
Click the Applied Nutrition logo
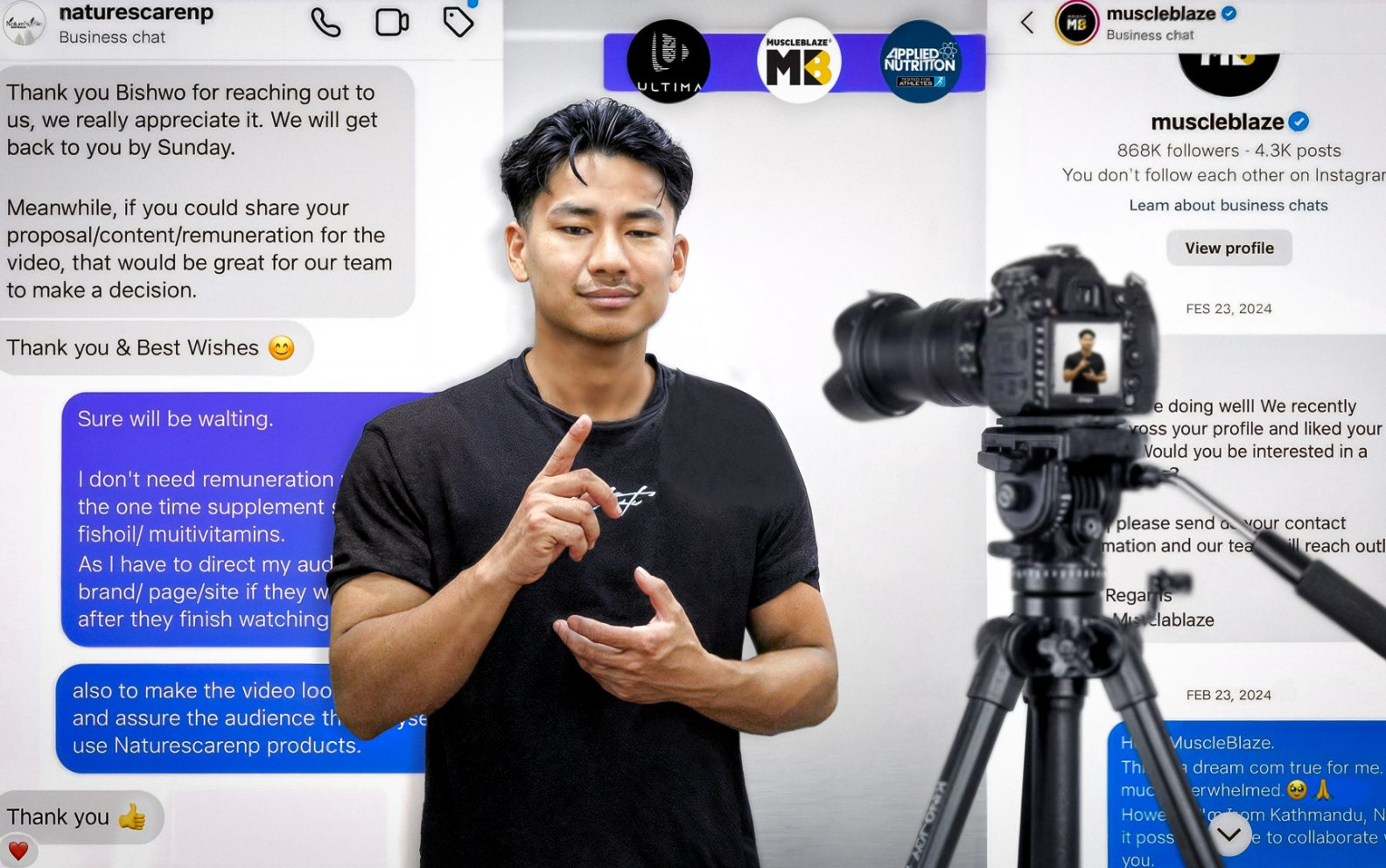[920, 62]
